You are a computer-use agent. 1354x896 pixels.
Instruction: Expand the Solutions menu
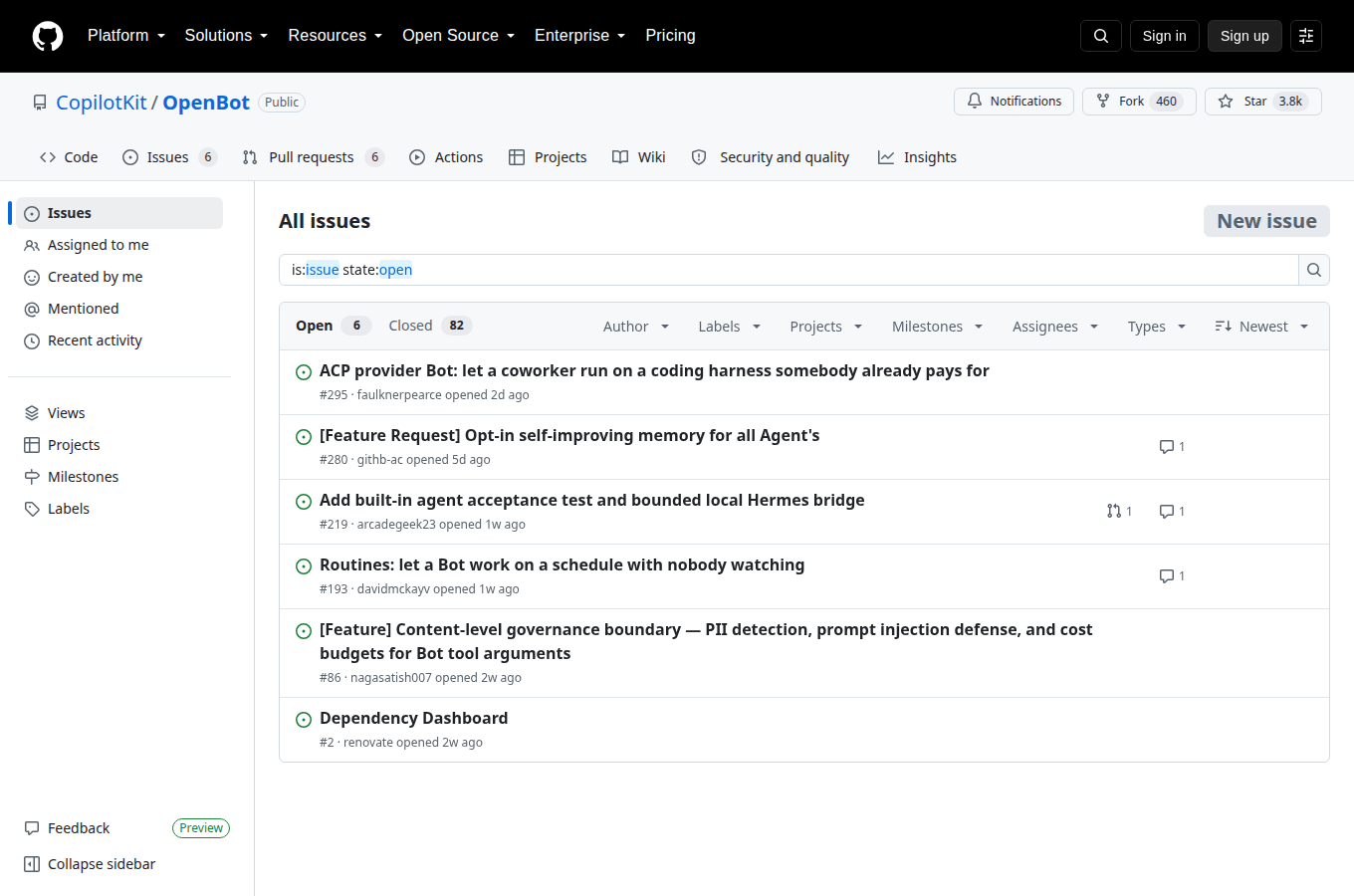(x=226, y=36)
